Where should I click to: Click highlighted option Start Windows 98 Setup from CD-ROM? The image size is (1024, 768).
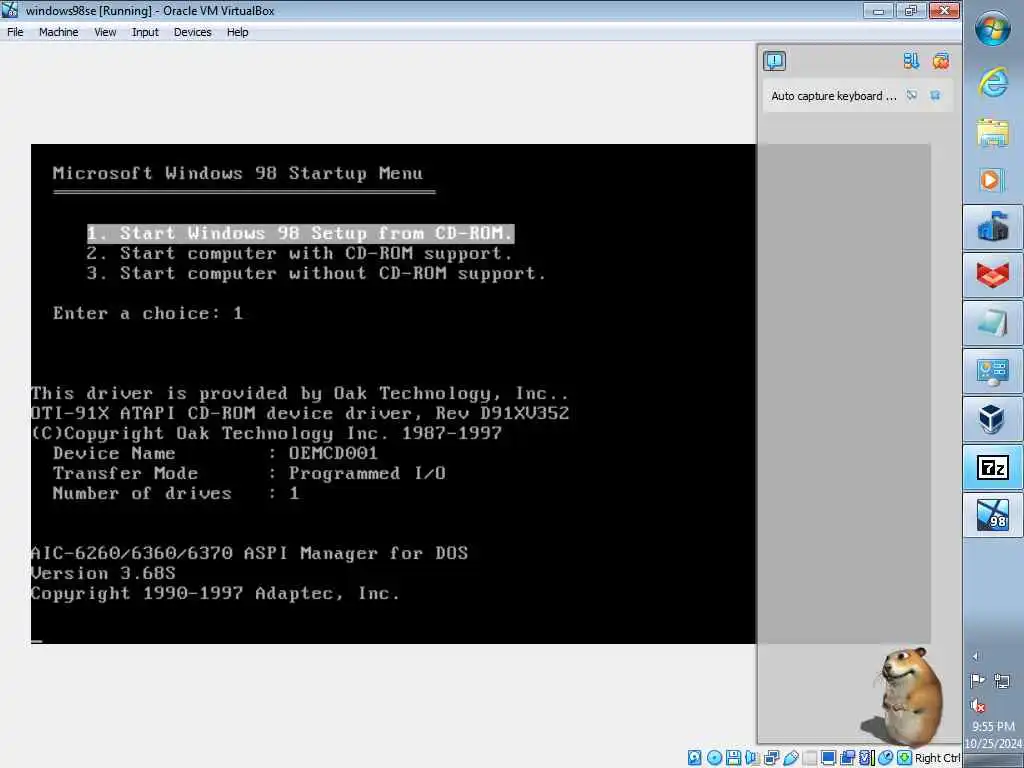pyautogui.click(x=300, y=233)
